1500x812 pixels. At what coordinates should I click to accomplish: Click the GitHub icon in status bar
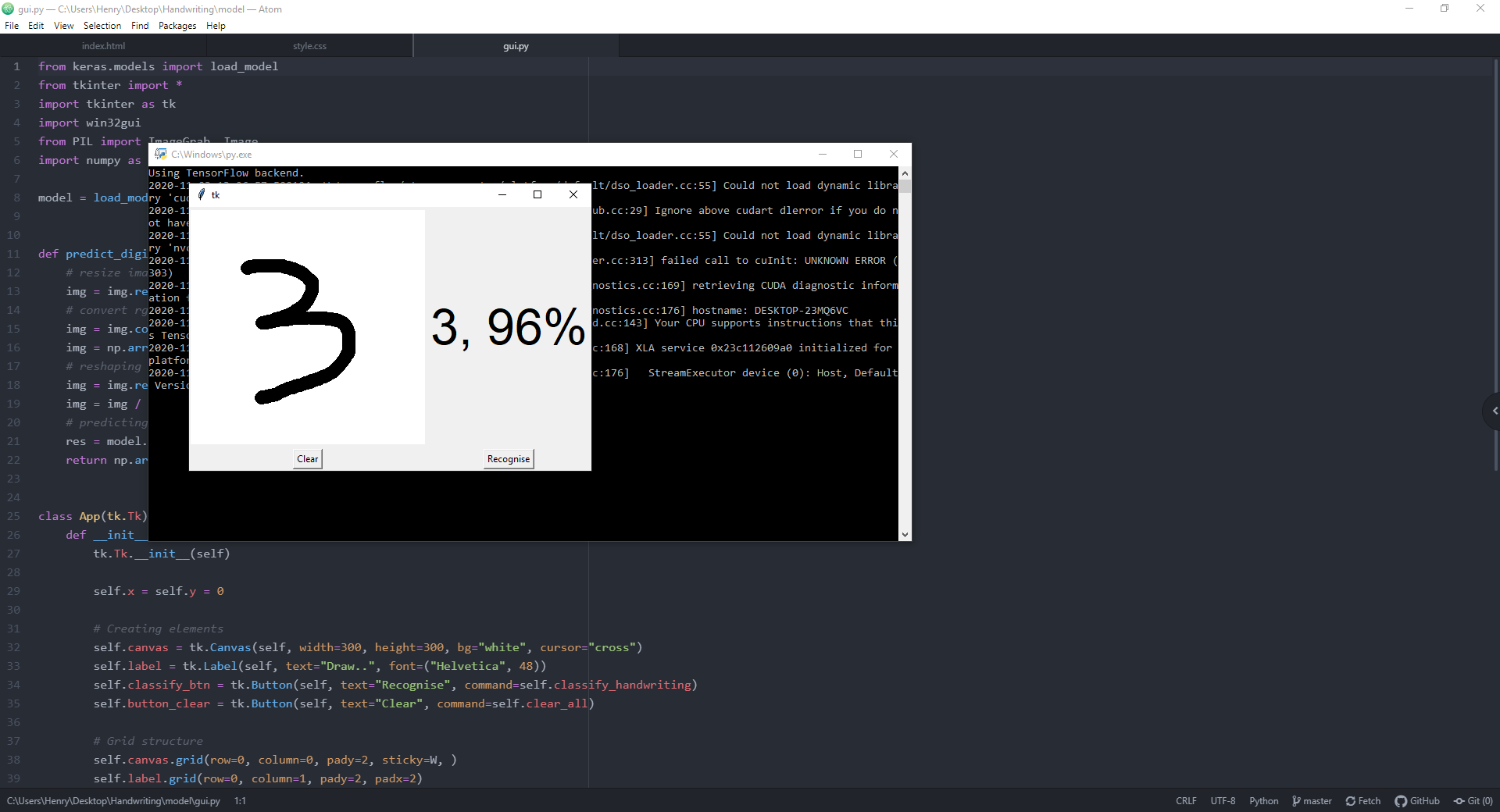[1401, 801]
